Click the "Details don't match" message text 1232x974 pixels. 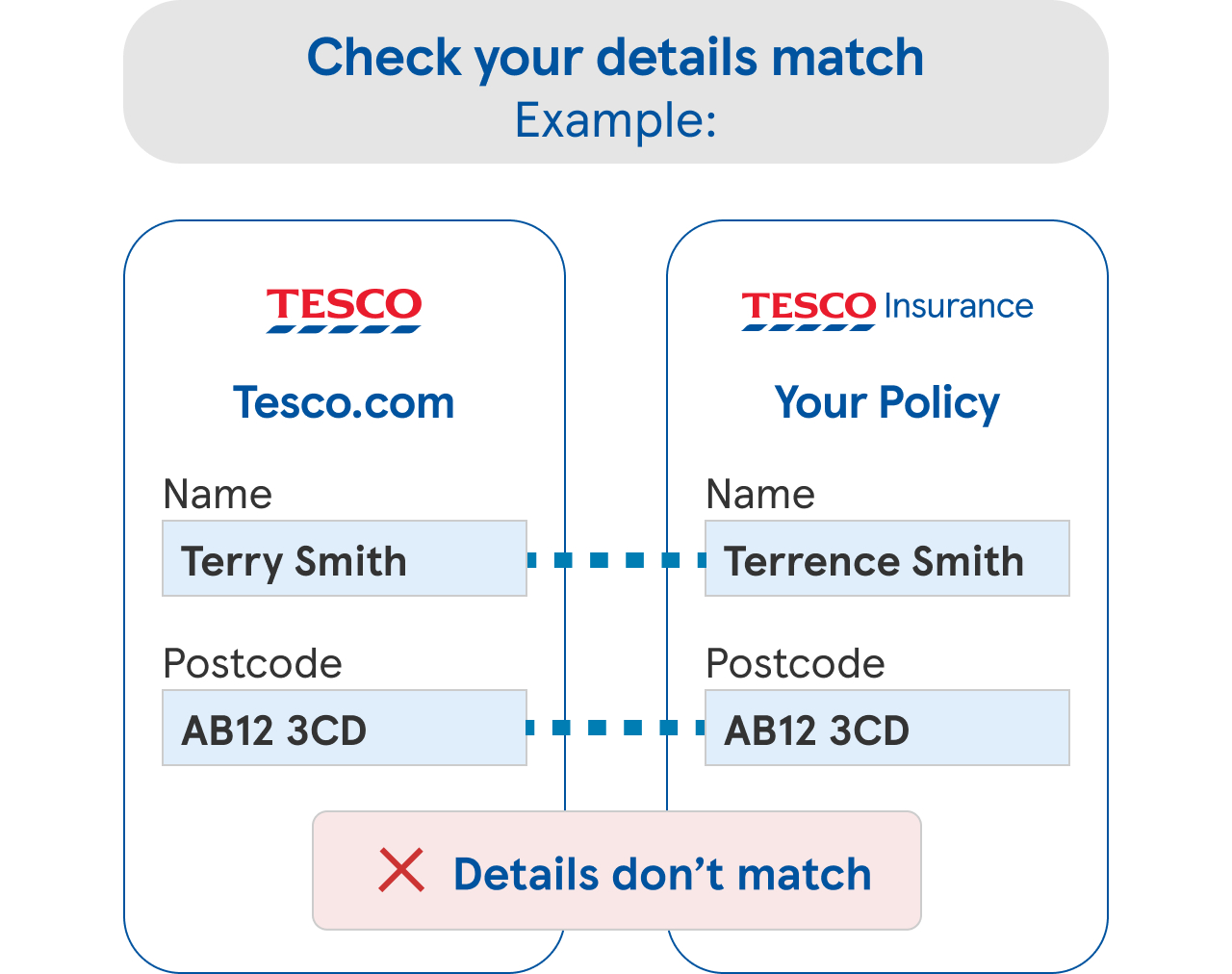point(662,874)
